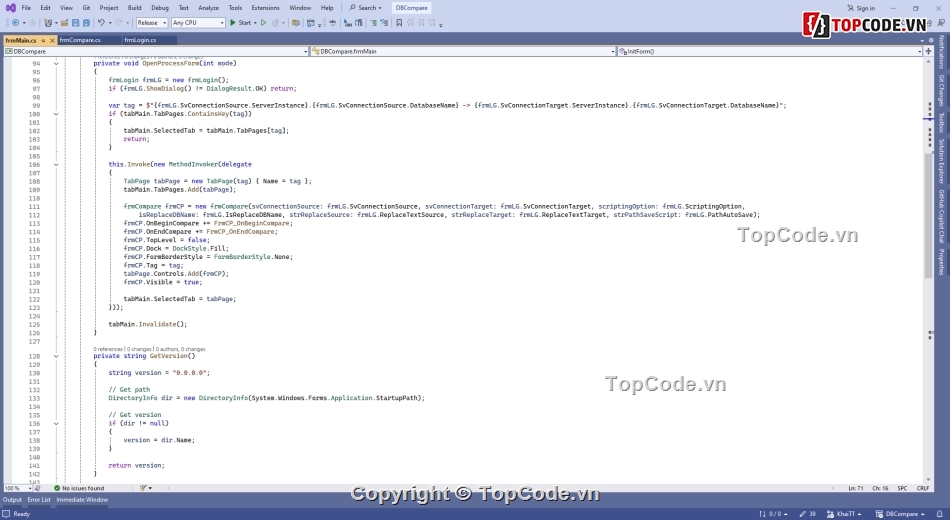The height and width of the screenshot is (520, 950).
Task: Open the Undo history dropdown arrow
Action: coord(110,22)
